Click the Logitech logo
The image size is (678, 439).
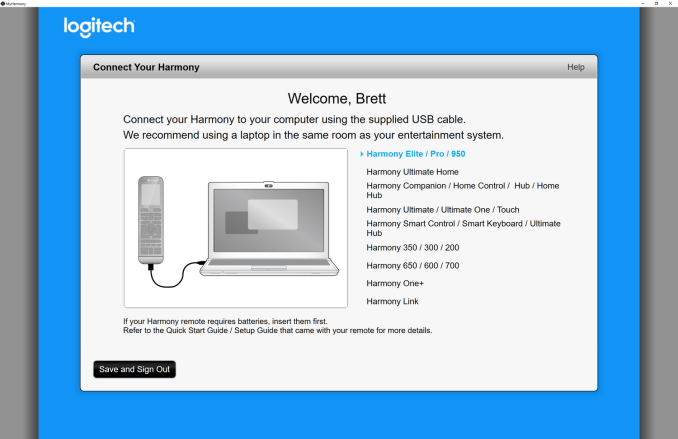99,27
